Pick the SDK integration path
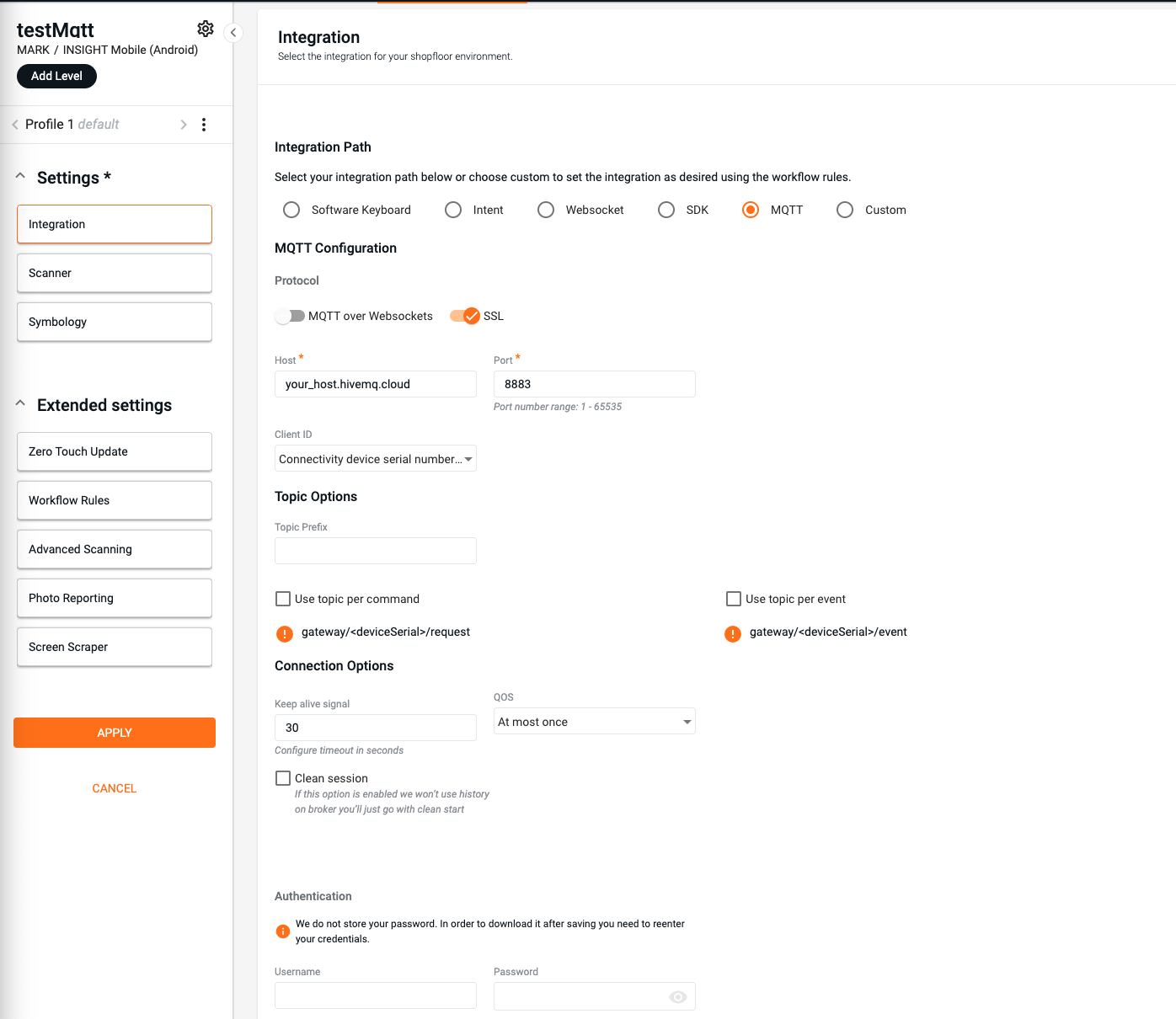 [666, 210]
